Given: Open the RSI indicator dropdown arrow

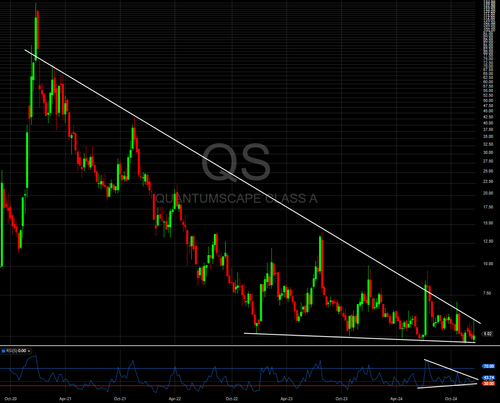Looking at the screenshot, I should (29, 351).
